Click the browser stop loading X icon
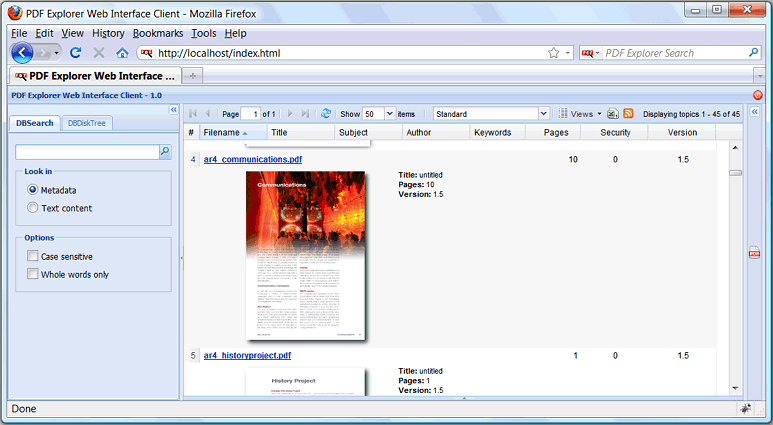 click(x=99, y=53)
